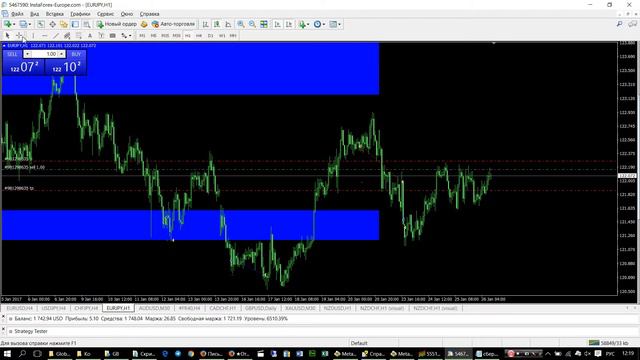640x360 pixels.
Task: Open the Profiles icon in toolbar
Action: coord(23,24)
